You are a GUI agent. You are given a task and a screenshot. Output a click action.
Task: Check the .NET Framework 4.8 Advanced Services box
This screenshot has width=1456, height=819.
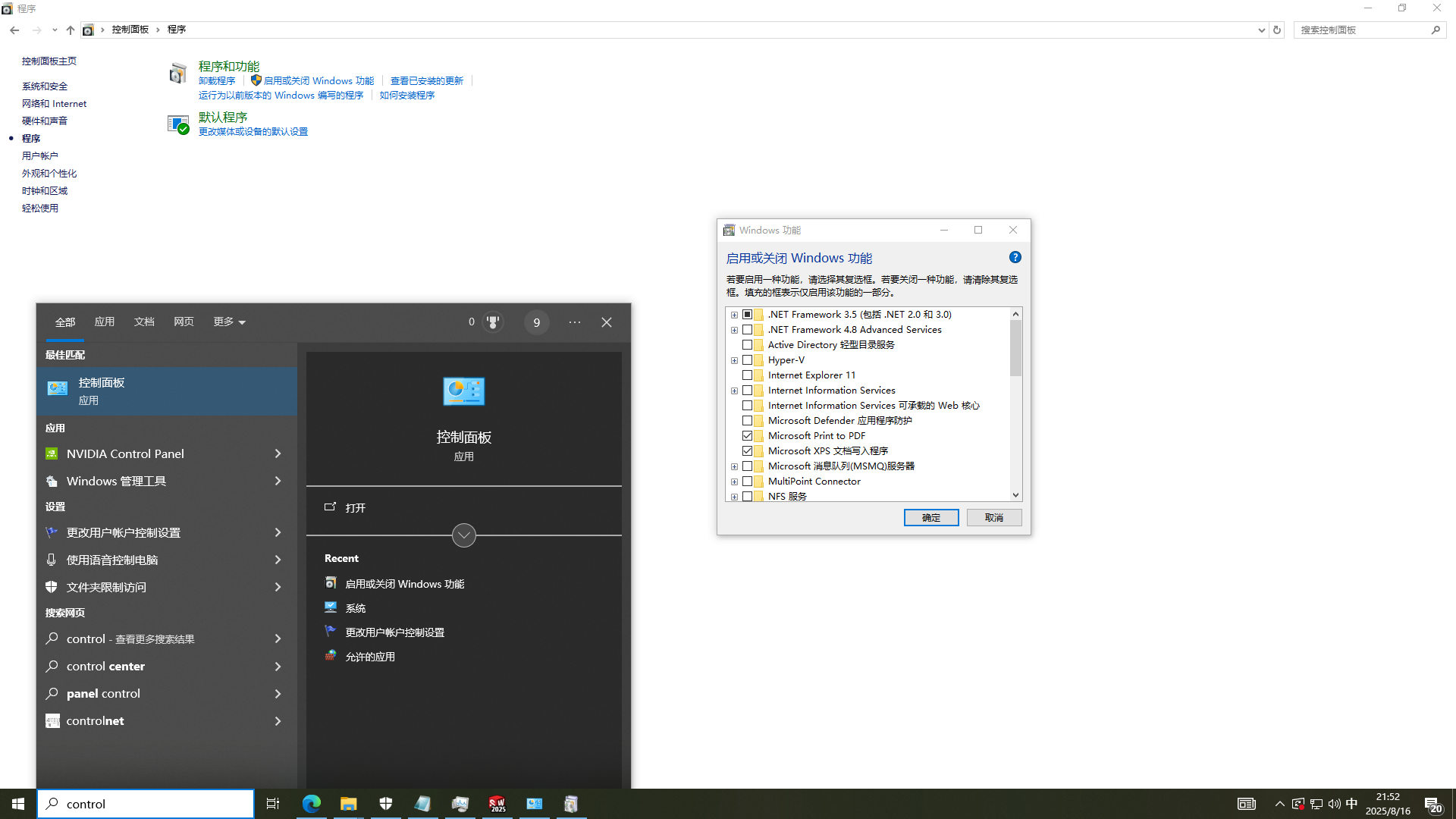(x=748, y=329)
